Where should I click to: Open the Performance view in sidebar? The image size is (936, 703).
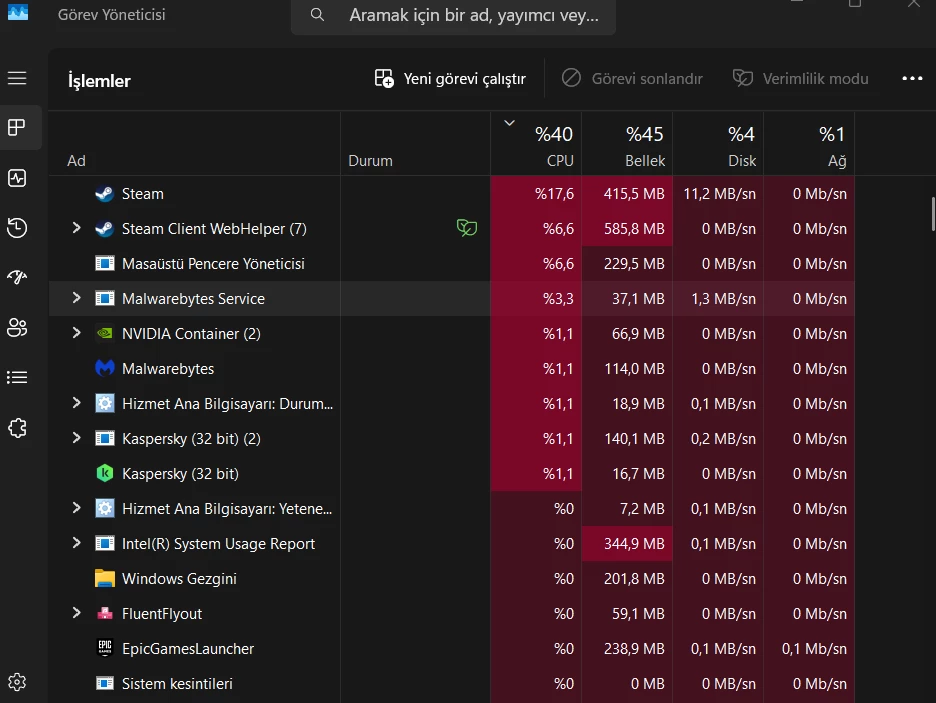(16, 178)
